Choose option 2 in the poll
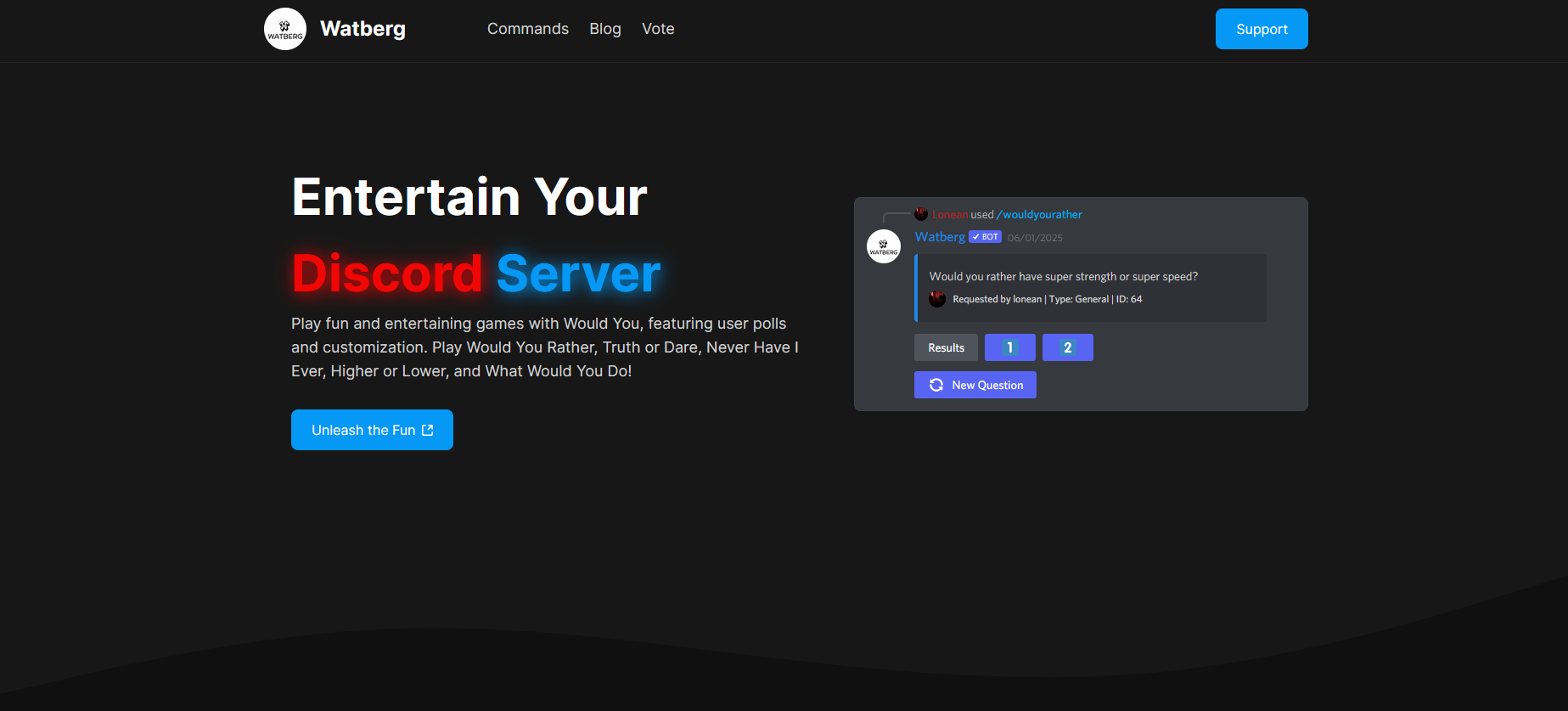The width and height of the screenshot is (1568, 711). tap(1067, 347)
